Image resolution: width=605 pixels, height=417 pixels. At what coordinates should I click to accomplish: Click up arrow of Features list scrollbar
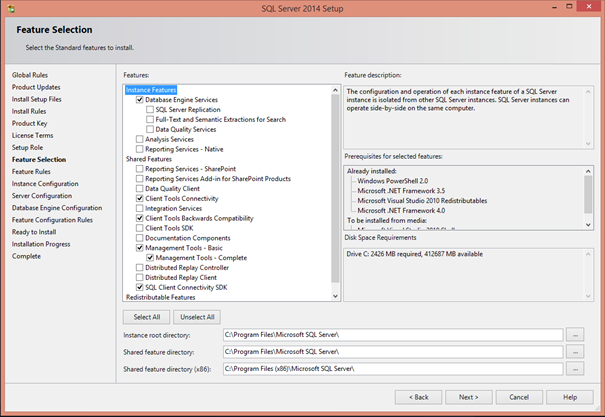point(335,90)
